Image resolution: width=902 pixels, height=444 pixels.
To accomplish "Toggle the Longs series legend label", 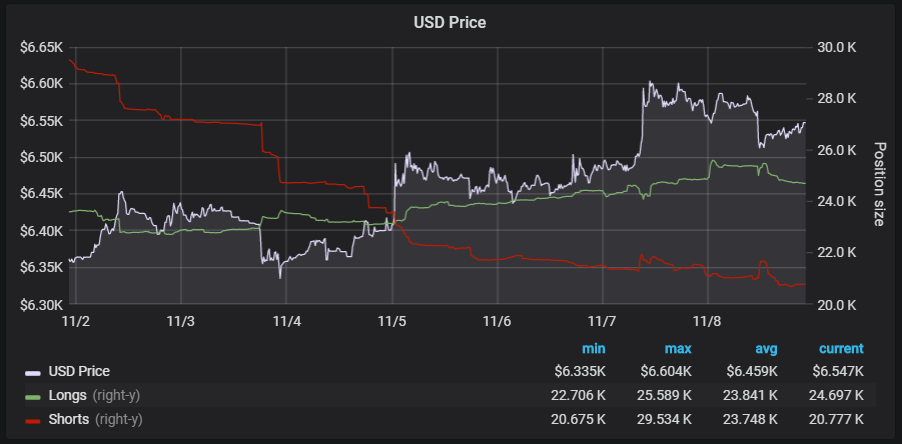I will (68, 395).
